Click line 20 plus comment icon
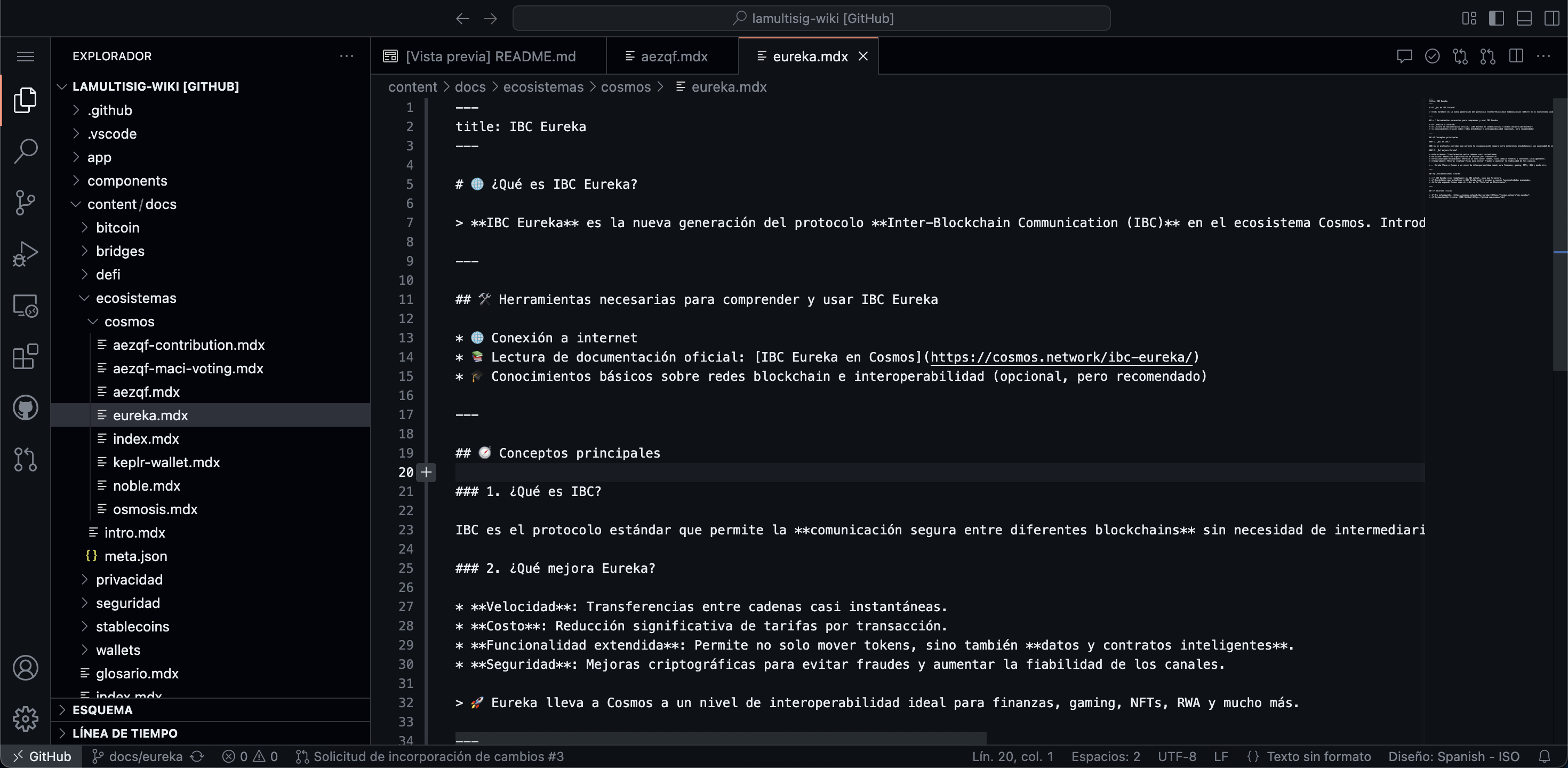 click(426, 471)
